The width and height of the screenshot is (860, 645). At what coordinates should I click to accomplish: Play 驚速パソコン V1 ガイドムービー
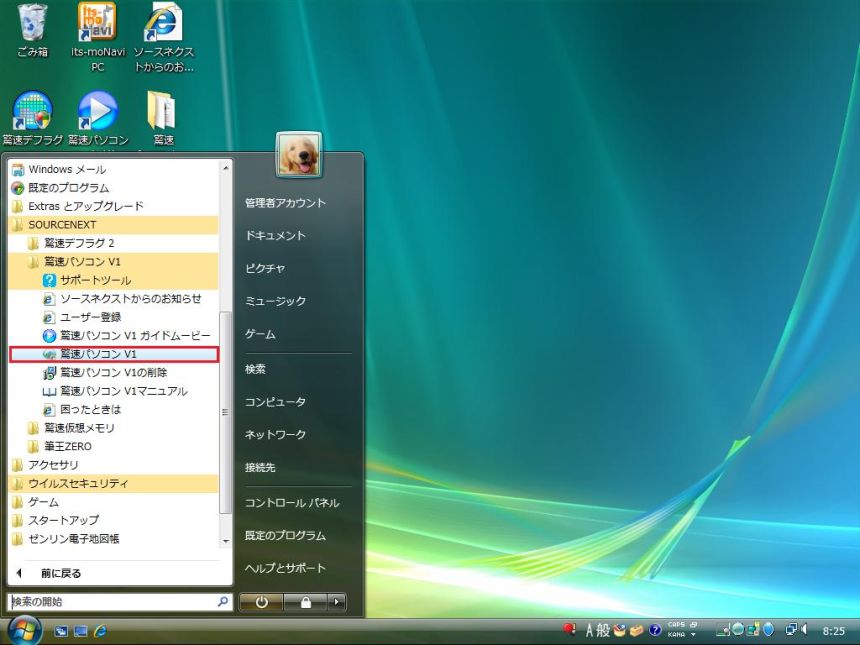point(114,336)
